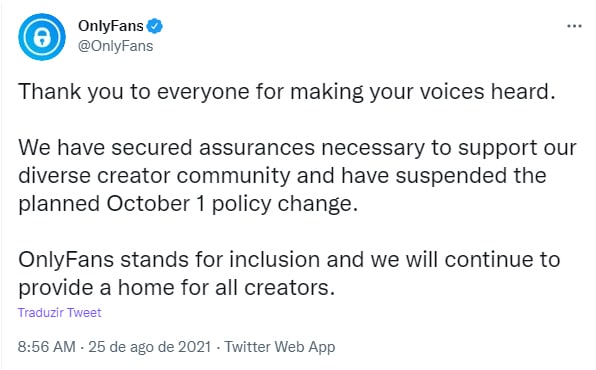Click 'Web App' in the tweet source label
Viewport: 596px width, 370px height.
coord(305,347)
